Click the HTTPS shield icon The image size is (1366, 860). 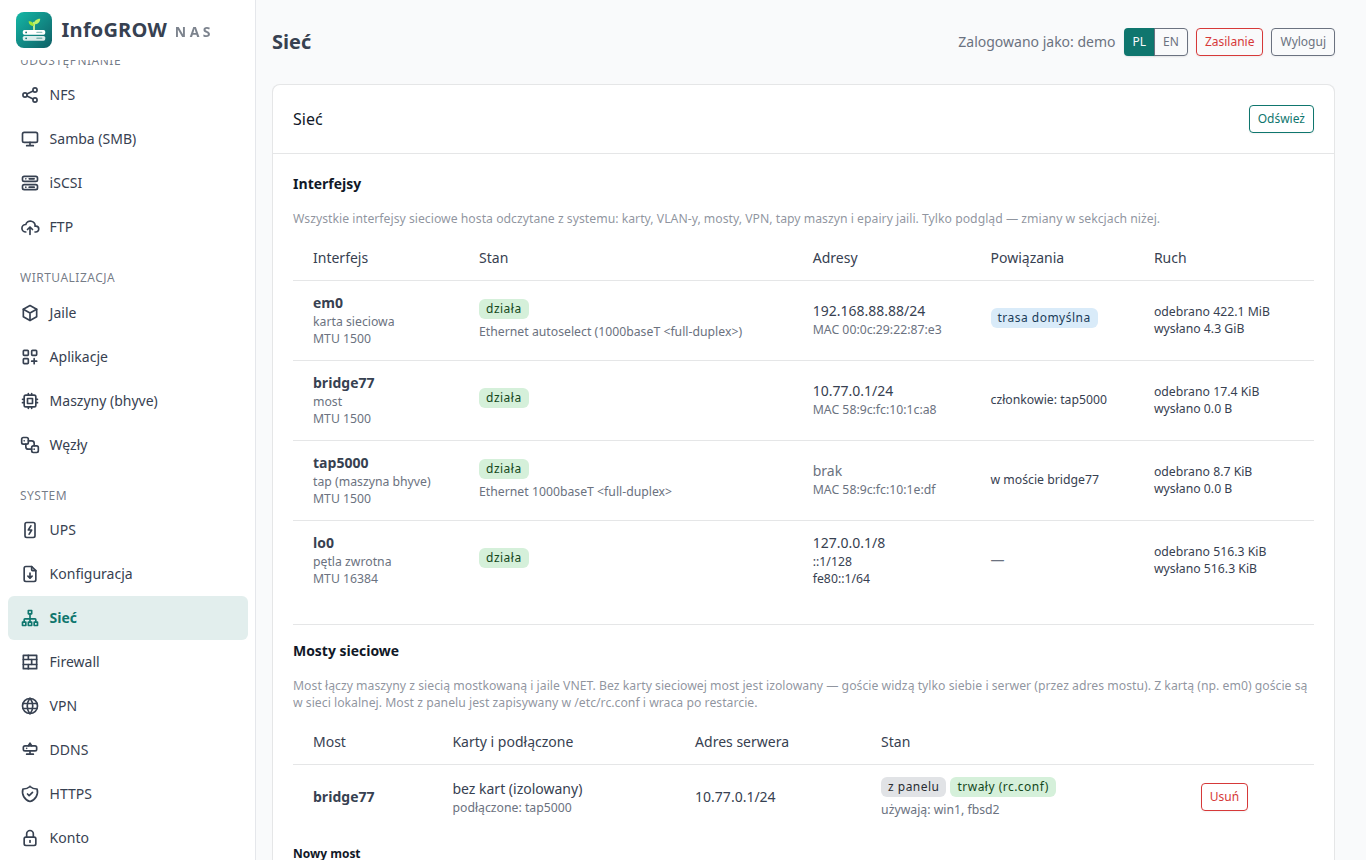click(30, 794)
